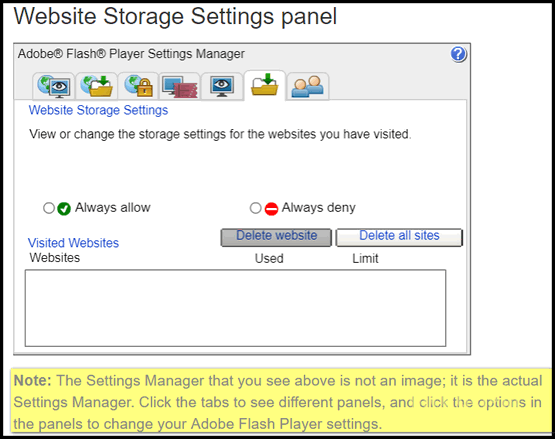Click inside the empty visited websites list box
This screenshot has height=439, width=555.
235,308
